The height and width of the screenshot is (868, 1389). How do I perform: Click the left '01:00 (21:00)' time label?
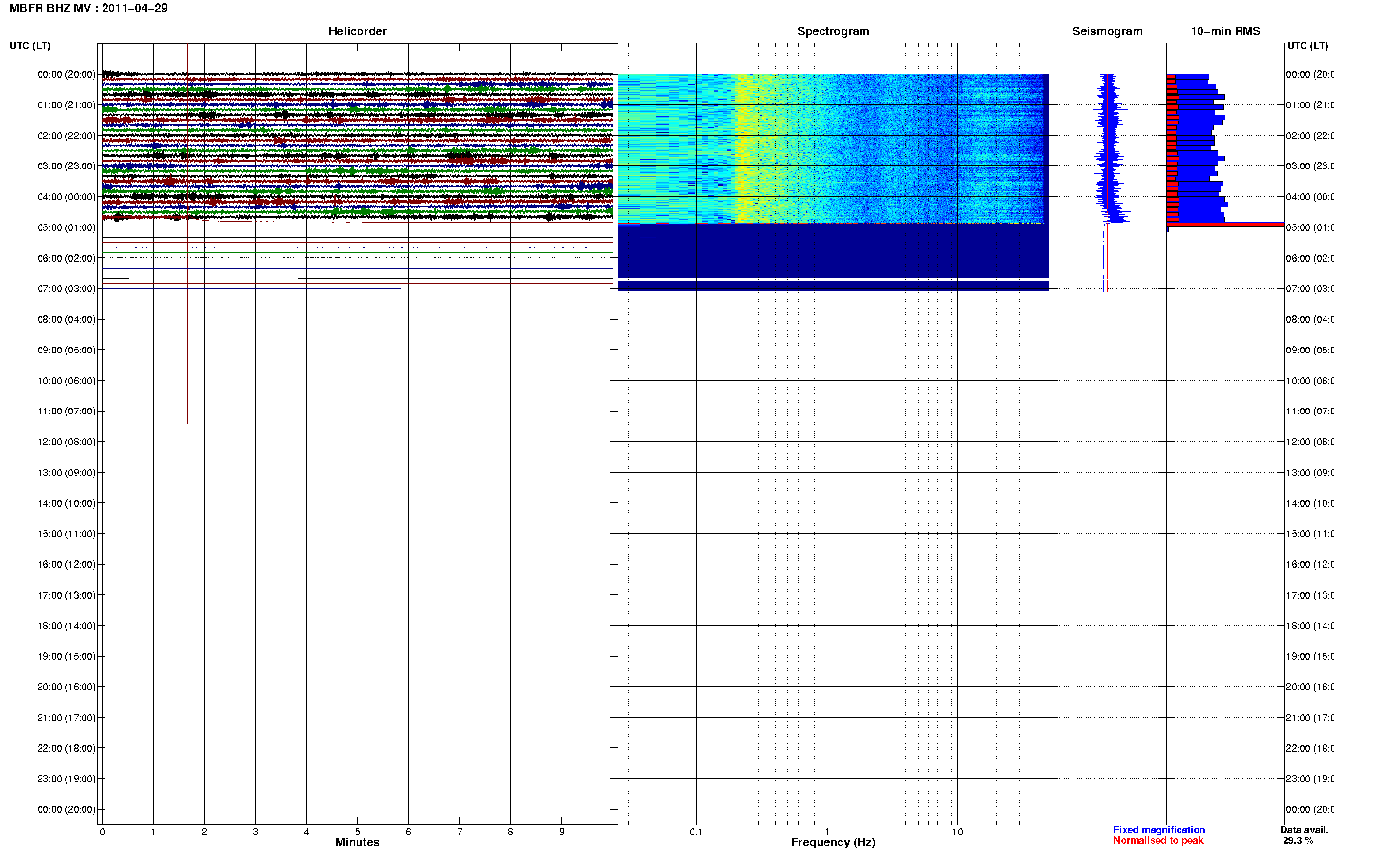(x=66, y=105)
